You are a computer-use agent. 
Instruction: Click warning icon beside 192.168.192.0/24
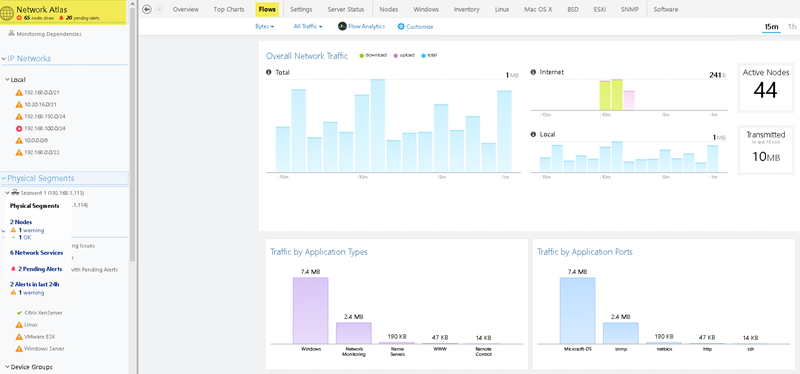pyautogui.click(x=19, y=116)
